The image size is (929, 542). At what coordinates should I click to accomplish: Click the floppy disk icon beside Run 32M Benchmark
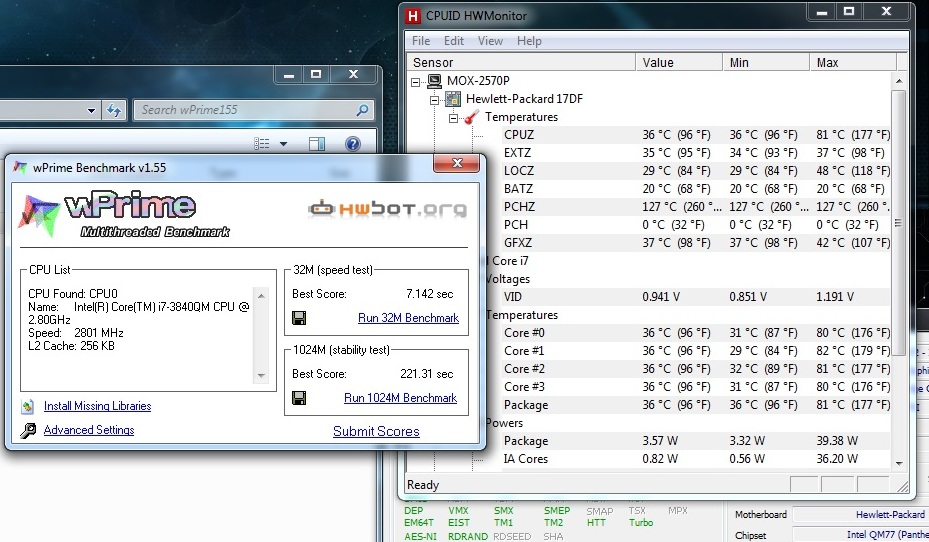[x=299, y=318]
